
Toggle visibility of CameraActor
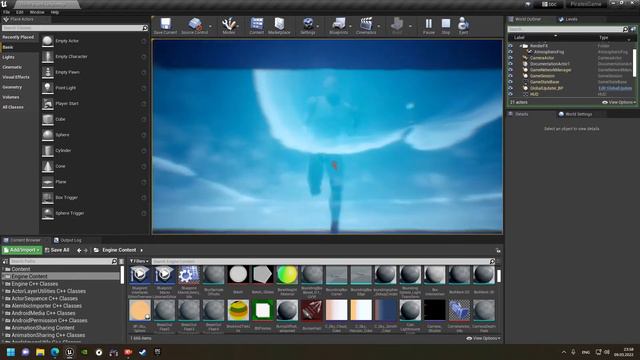tap(510, 58)
